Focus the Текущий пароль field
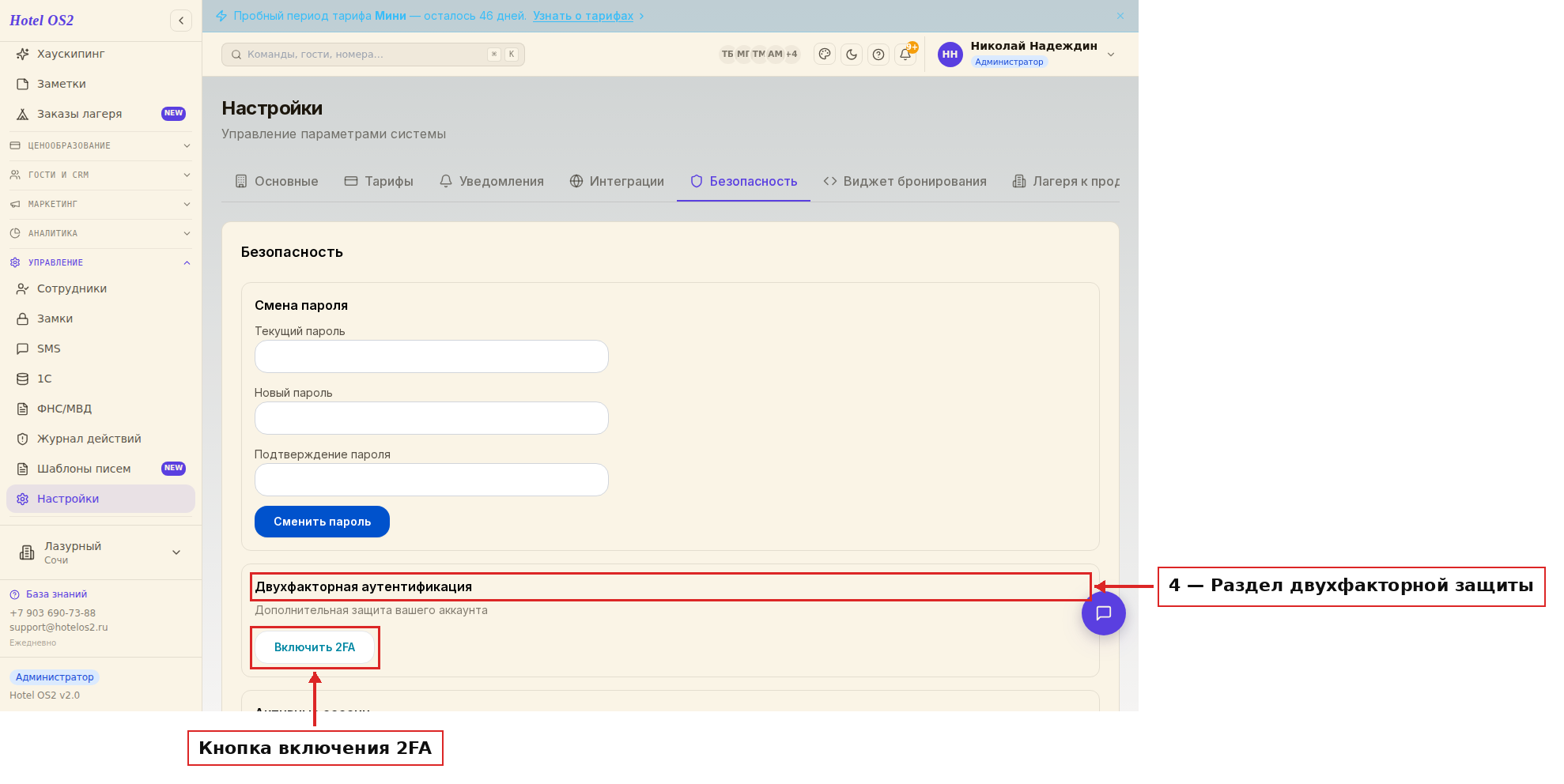 click(x=431, y=356)
